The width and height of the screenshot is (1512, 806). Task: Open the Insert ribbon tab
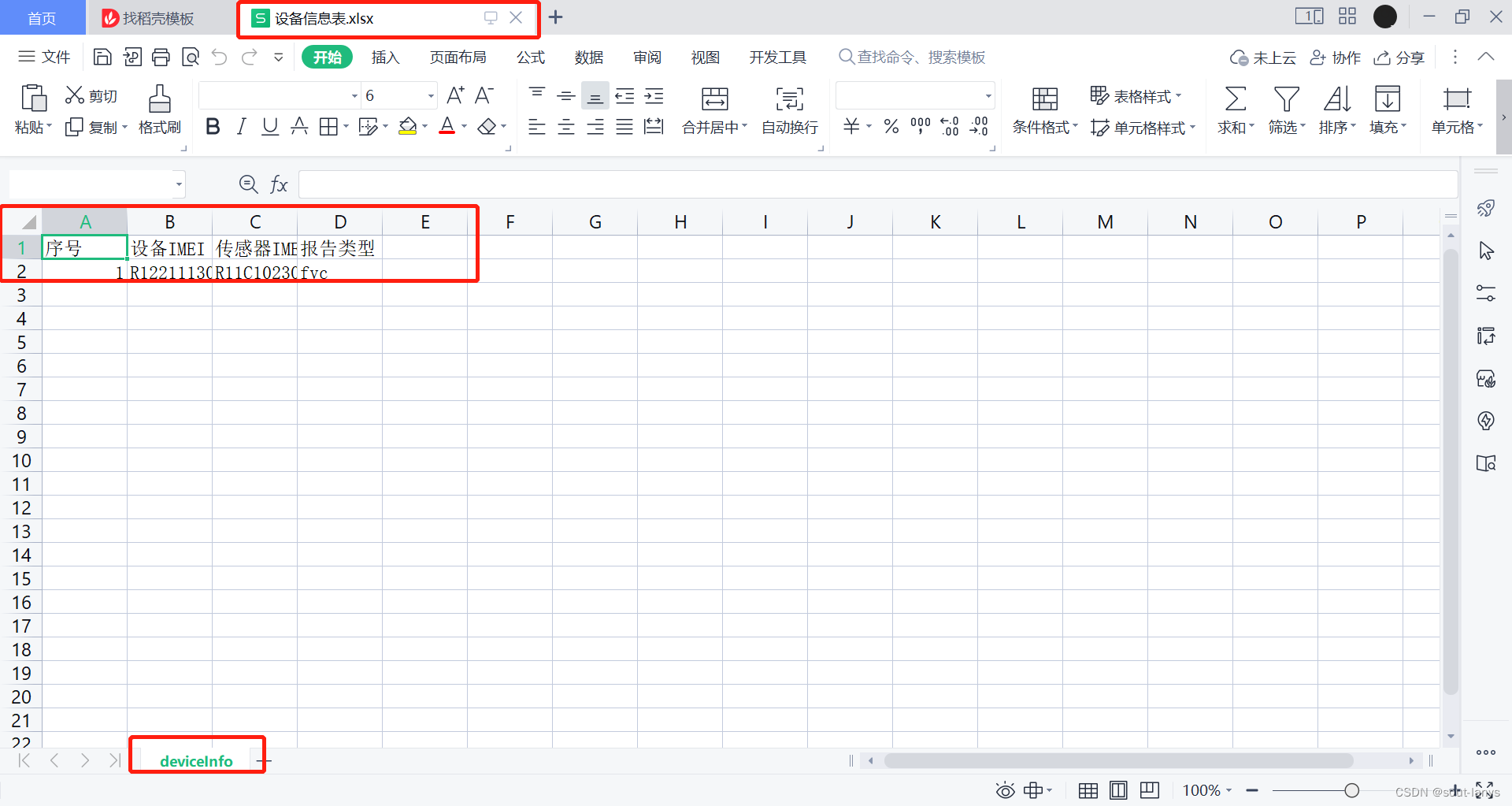(386, 58)
